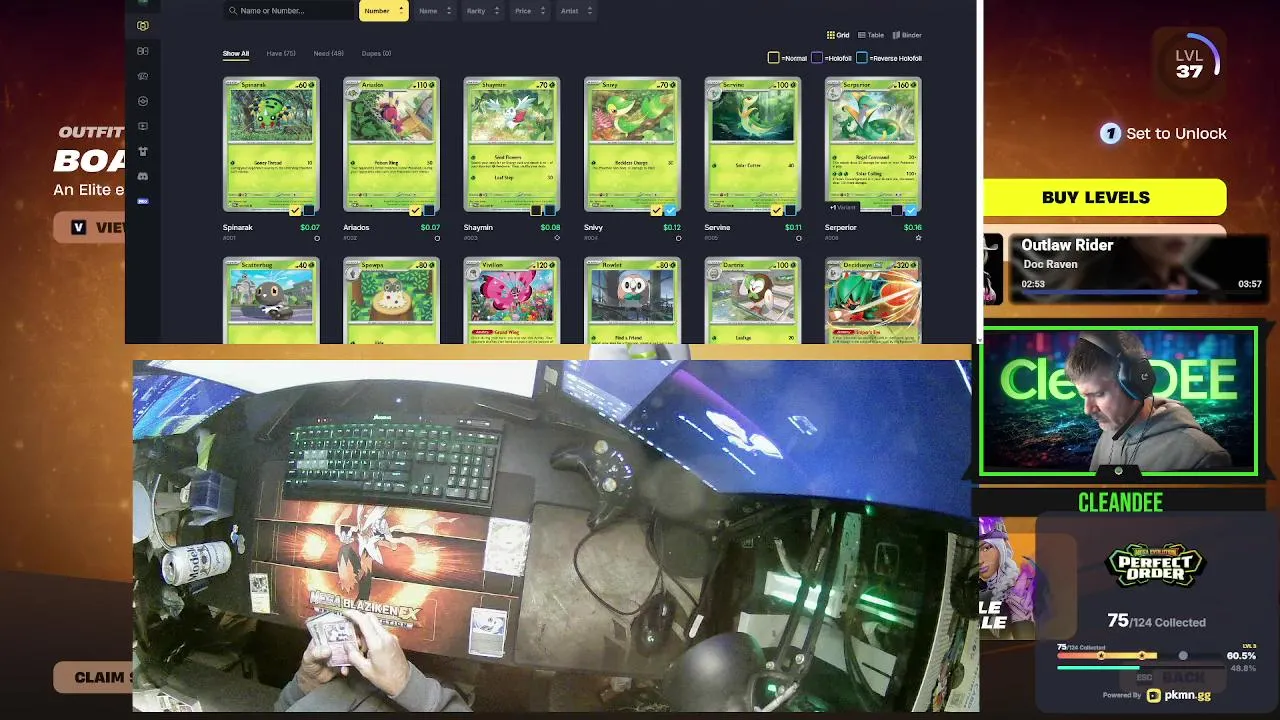Click the +1 Variant badge on Serperior
1280x720 pixels.
[x=843, y=207]
